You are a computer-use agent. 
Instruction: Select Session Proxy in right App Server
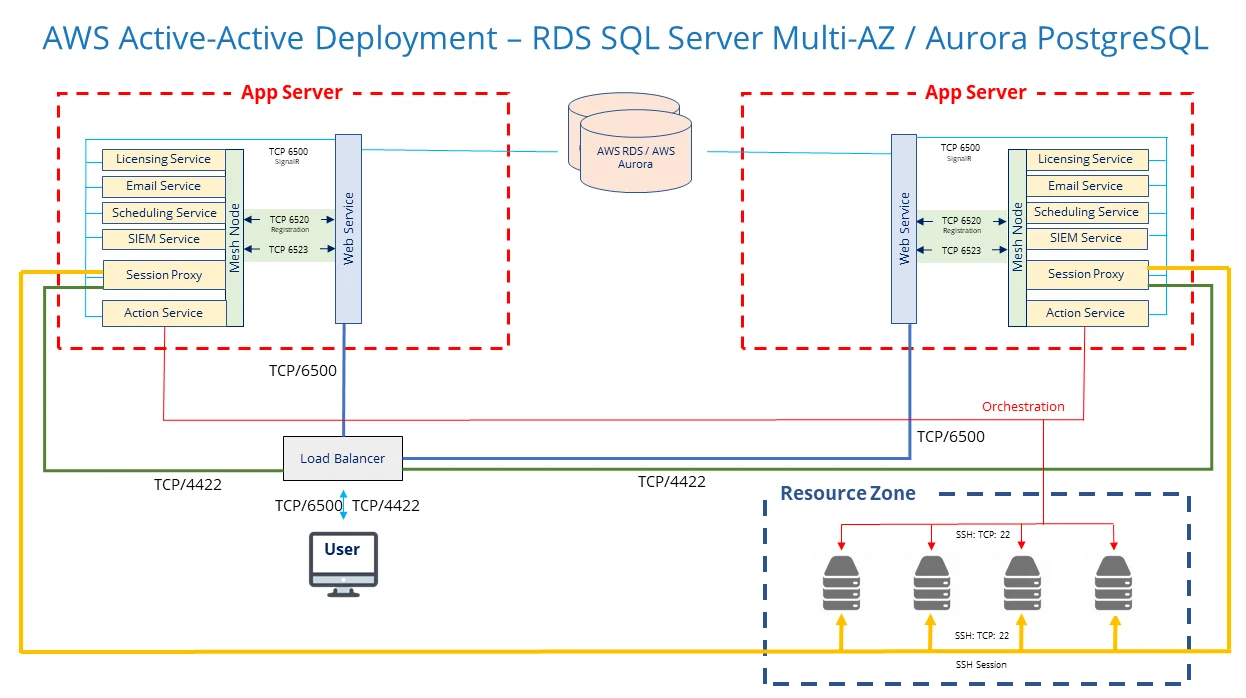tap(1086, 274)
